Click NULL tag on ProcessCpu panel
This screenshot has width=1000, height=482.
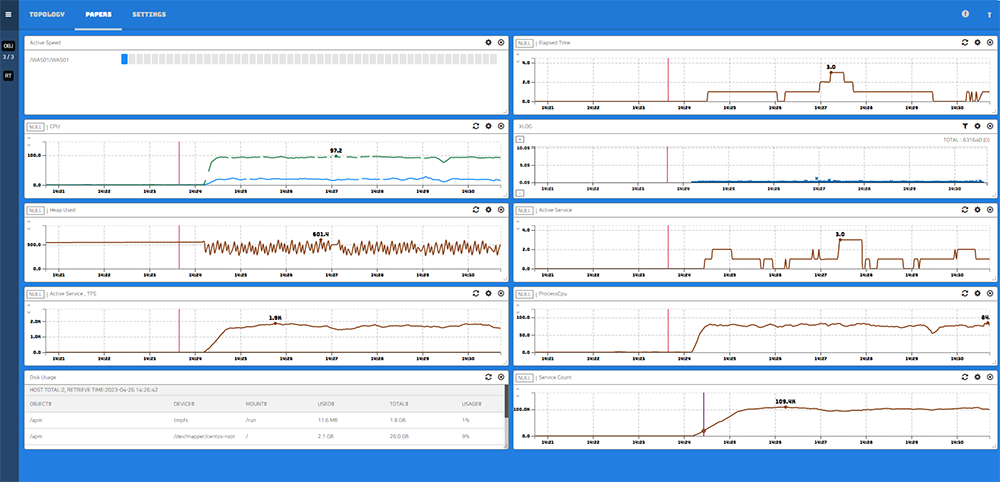click(x=524, y=294)
